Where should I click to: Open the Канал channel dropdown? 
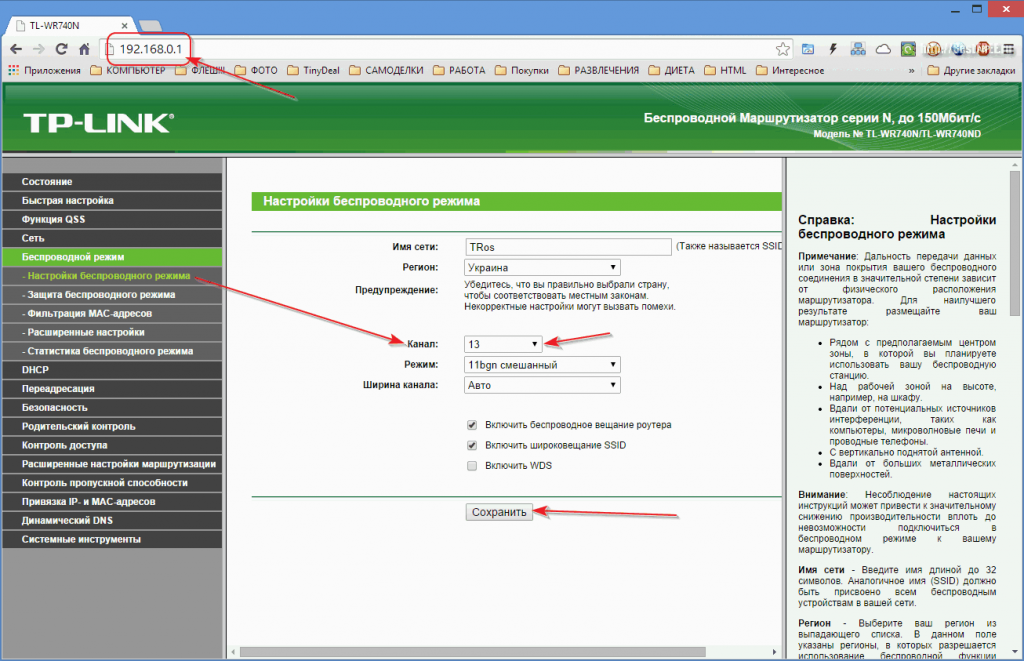coord(503,344)
